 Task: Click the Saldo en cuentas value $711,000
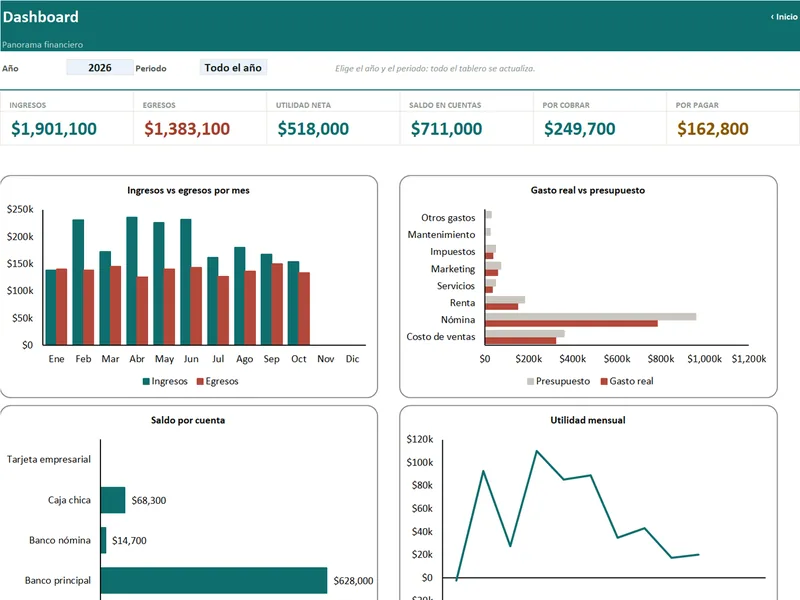(446, 129)
